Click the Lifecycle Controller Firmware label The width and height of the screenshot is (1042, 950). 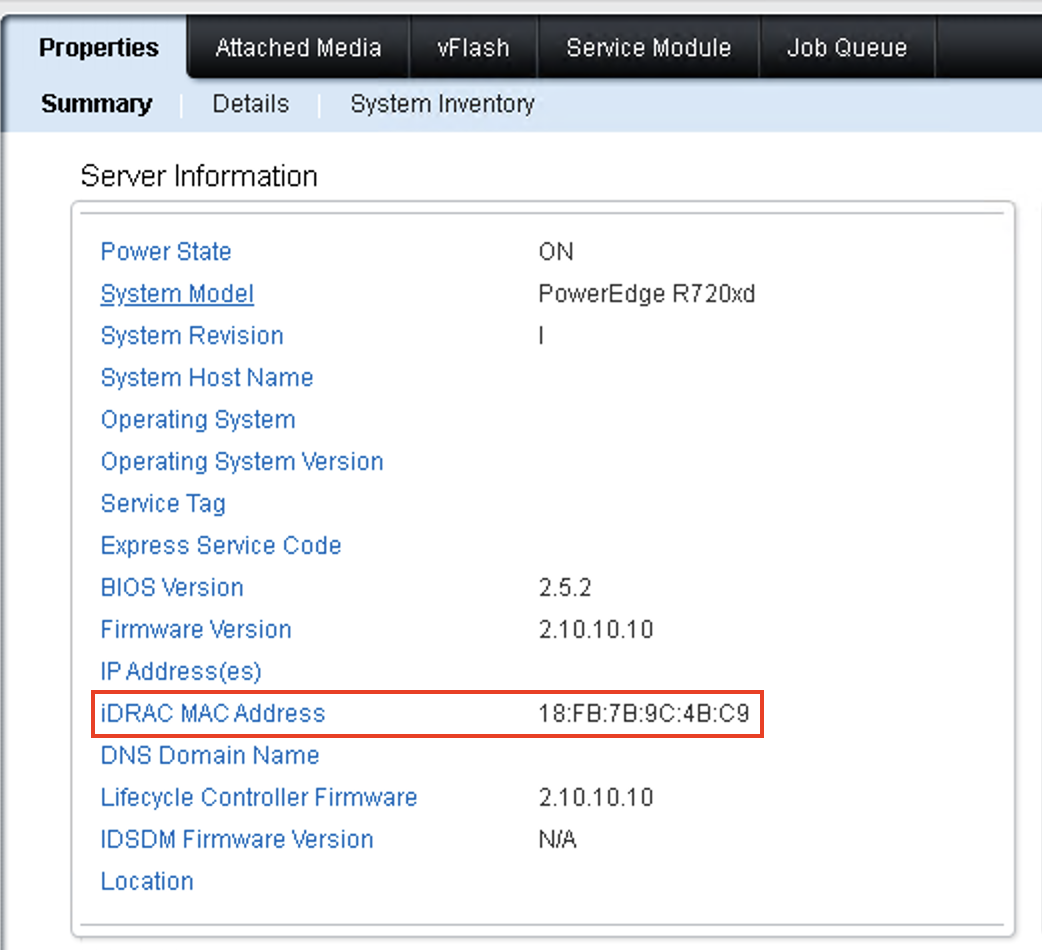pyautogui.click(x=259, y=798)
